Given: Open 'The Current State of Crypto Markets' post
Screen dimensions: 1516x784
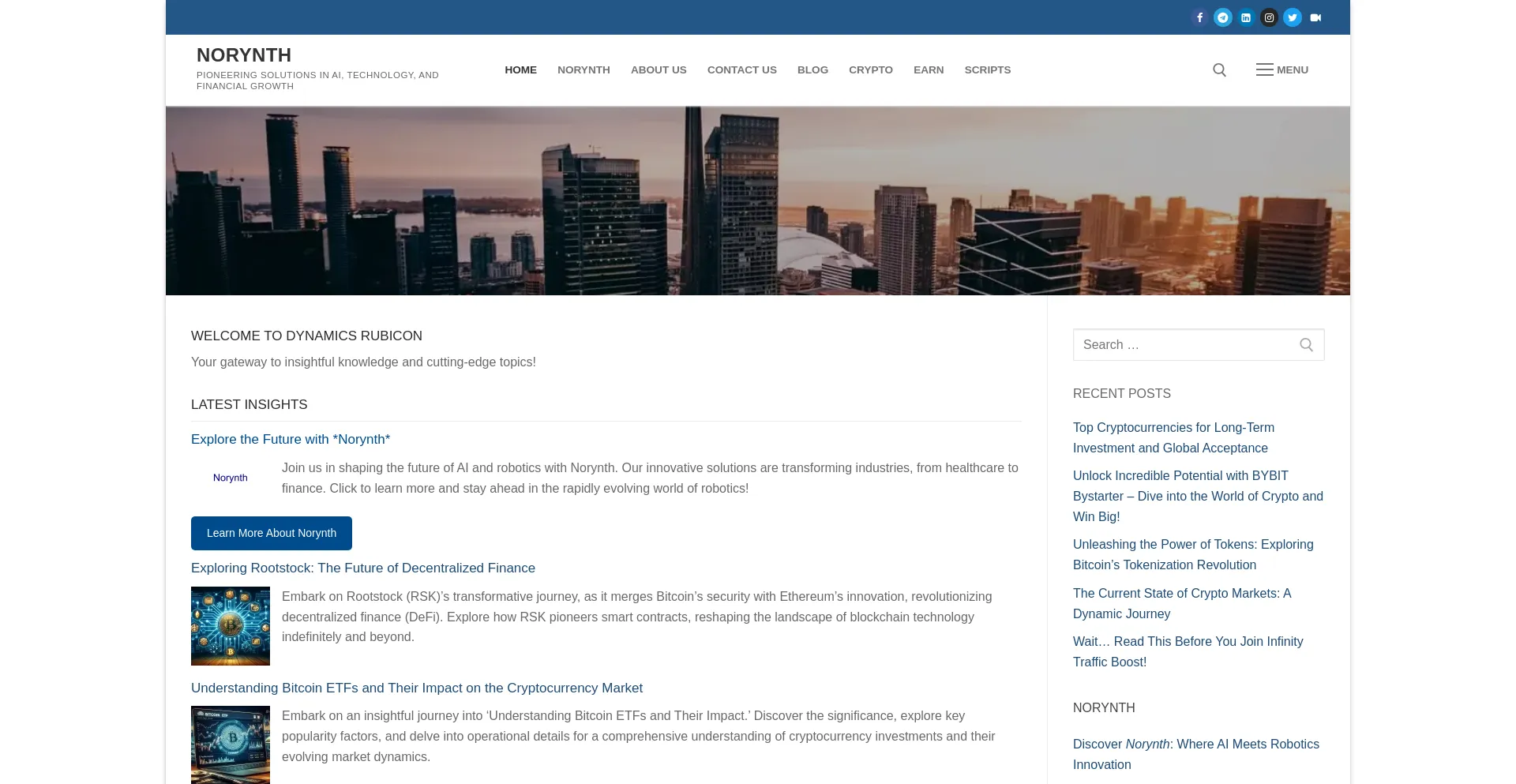Looking at the screenshot, I should point(1182,604).
